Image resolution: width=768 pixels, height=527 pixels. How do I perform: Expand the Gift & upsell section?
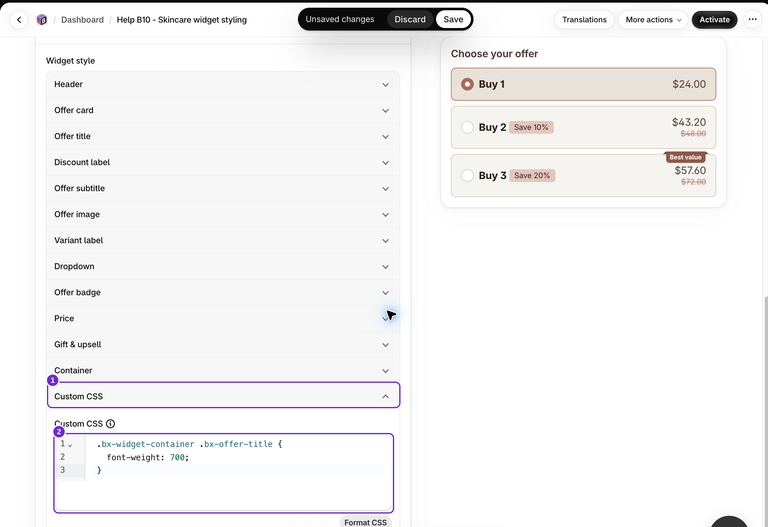[223, 344]
